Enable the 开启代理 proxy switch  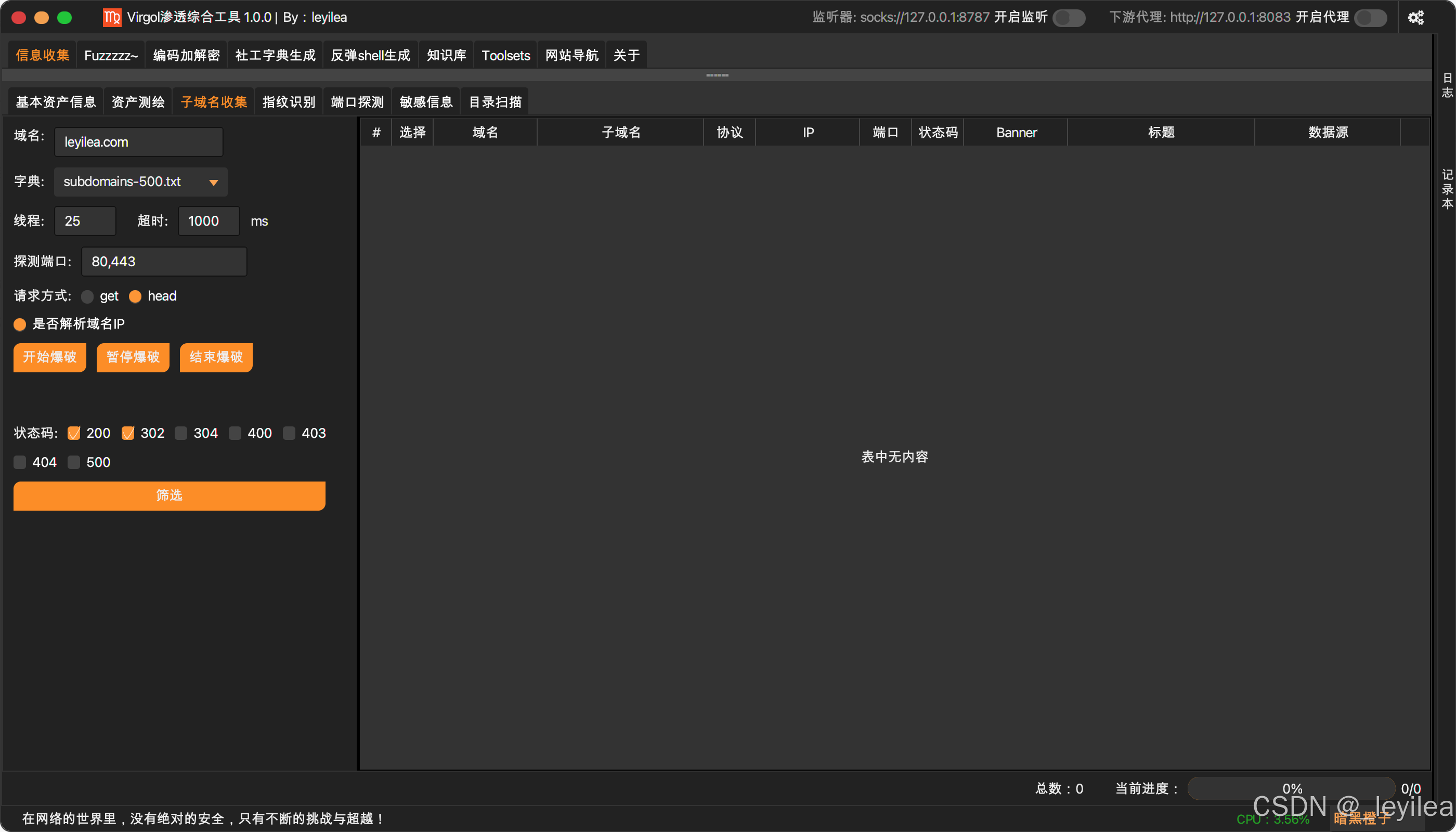tap(1370, 18)
